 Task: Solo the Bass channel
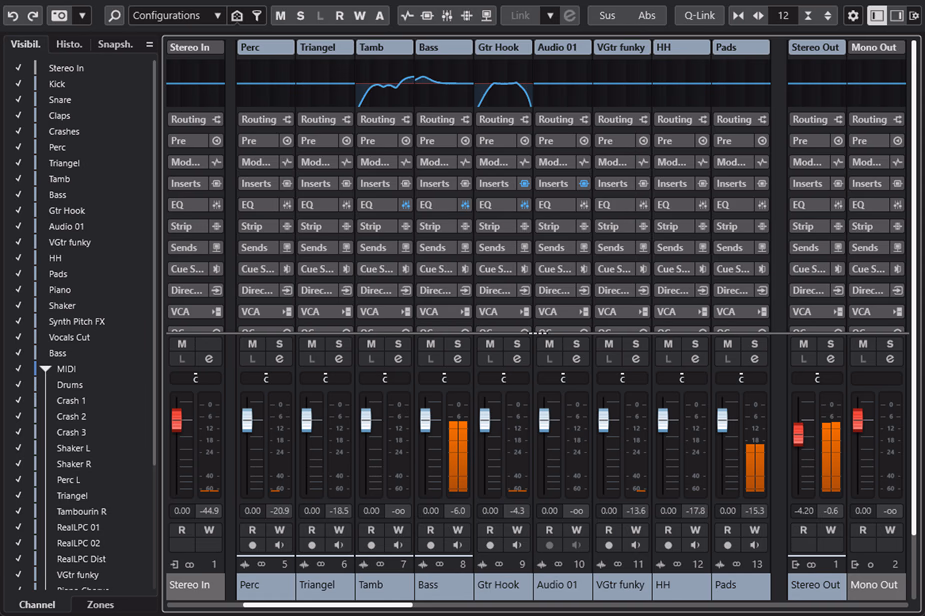457,344
